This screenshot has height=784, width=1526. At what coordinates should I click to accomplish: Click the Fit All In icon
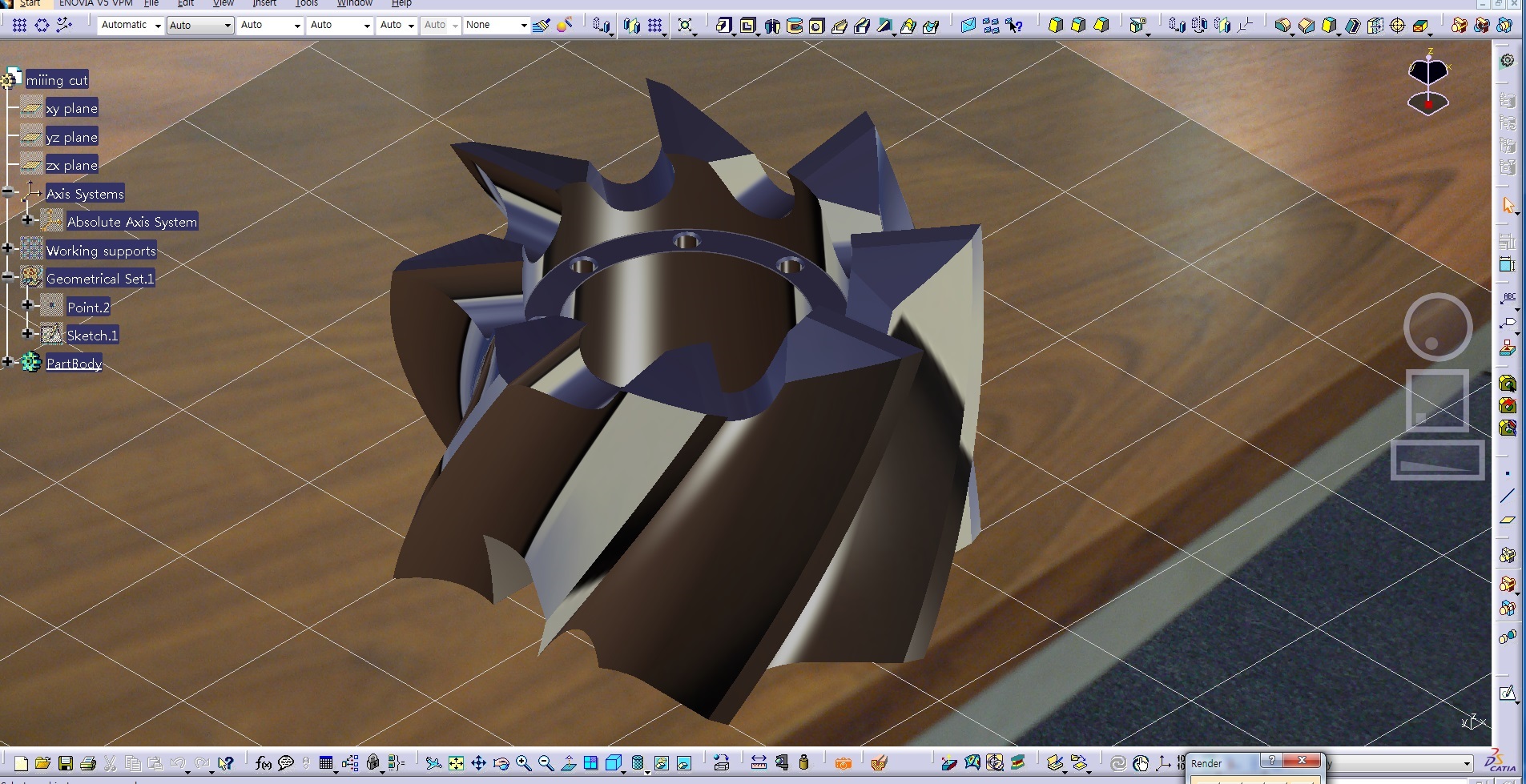click(456, 763)
